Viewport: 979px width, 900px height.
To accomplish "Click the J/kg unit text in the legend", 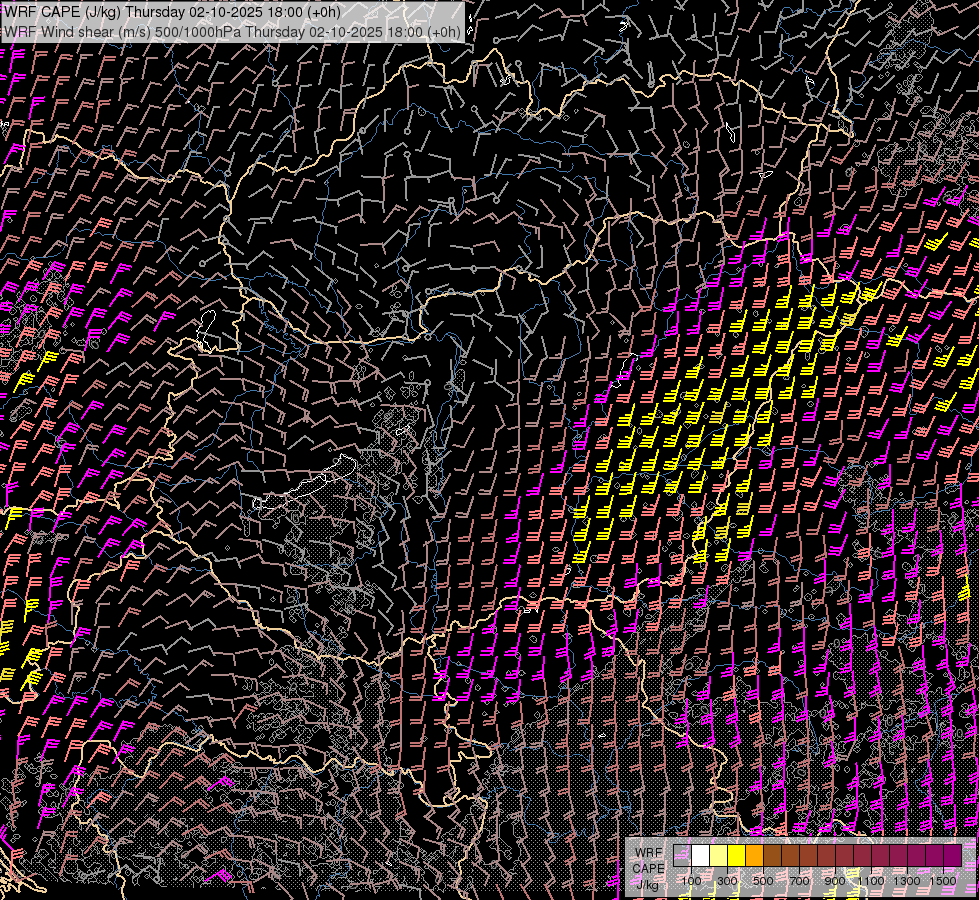I will click(647, 884).
